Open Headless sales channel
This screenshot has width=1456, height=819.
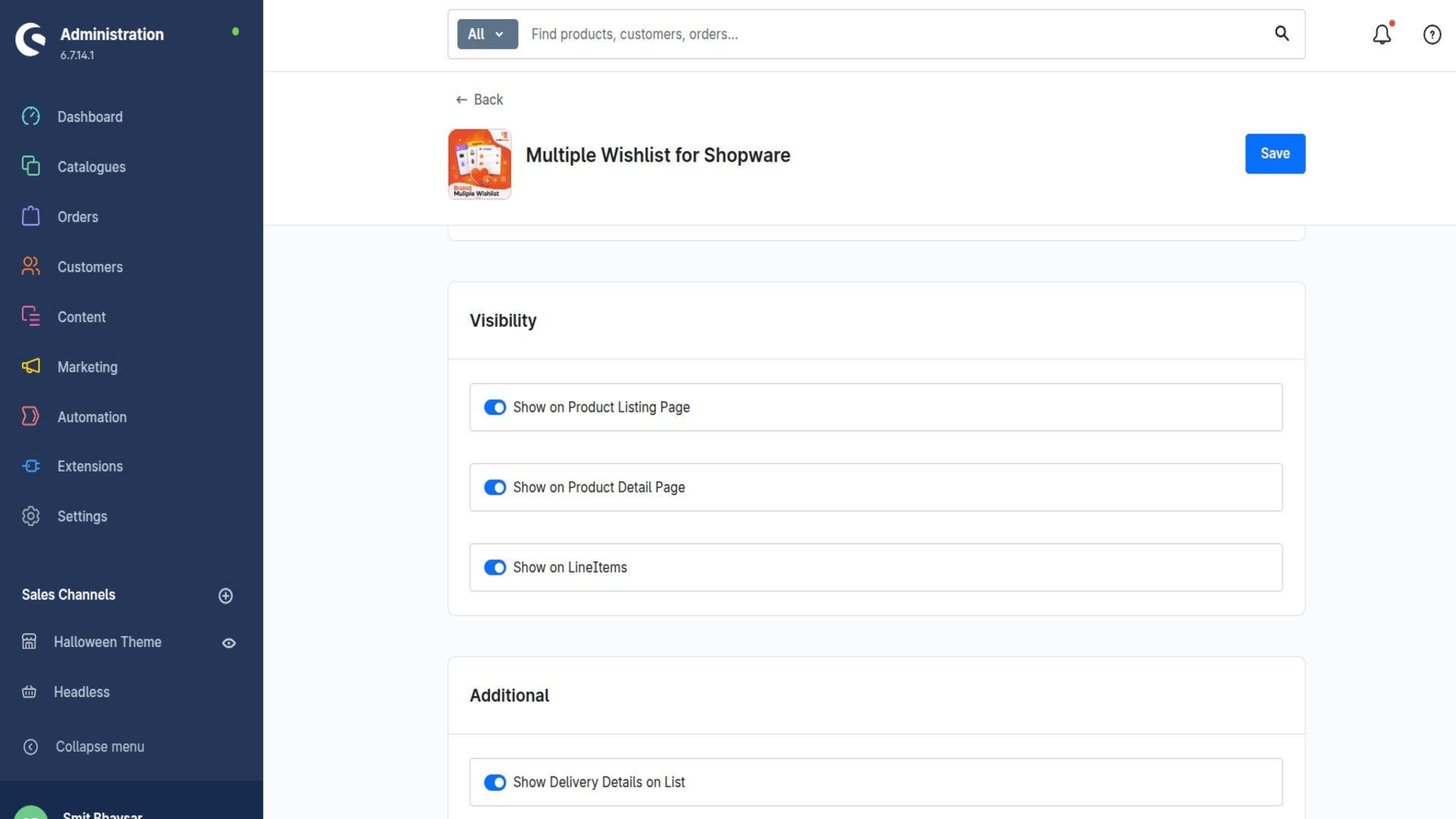click(82, 692)
